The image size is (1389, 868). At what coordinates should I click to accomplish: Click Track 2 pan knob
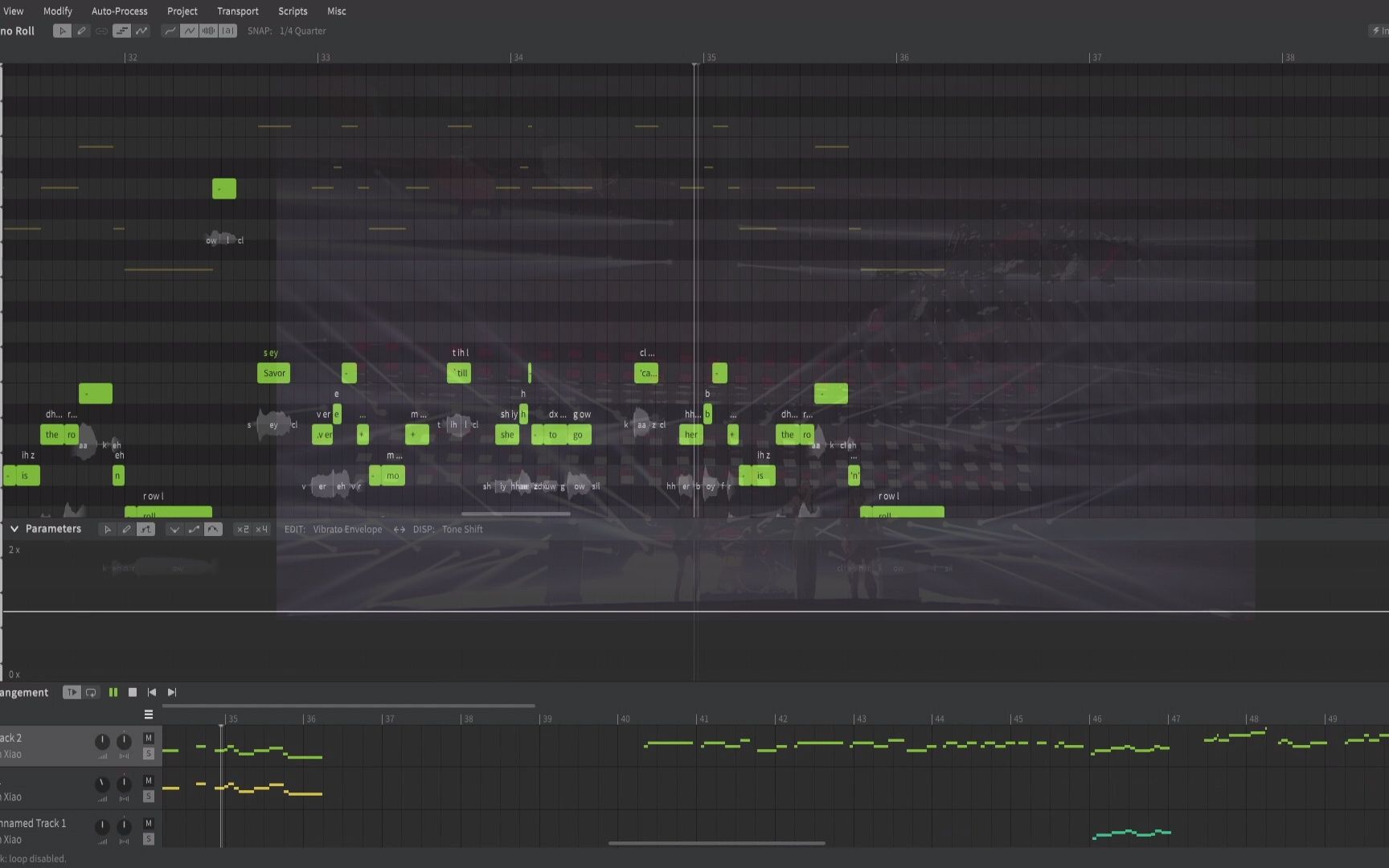[x=124, y=741]
